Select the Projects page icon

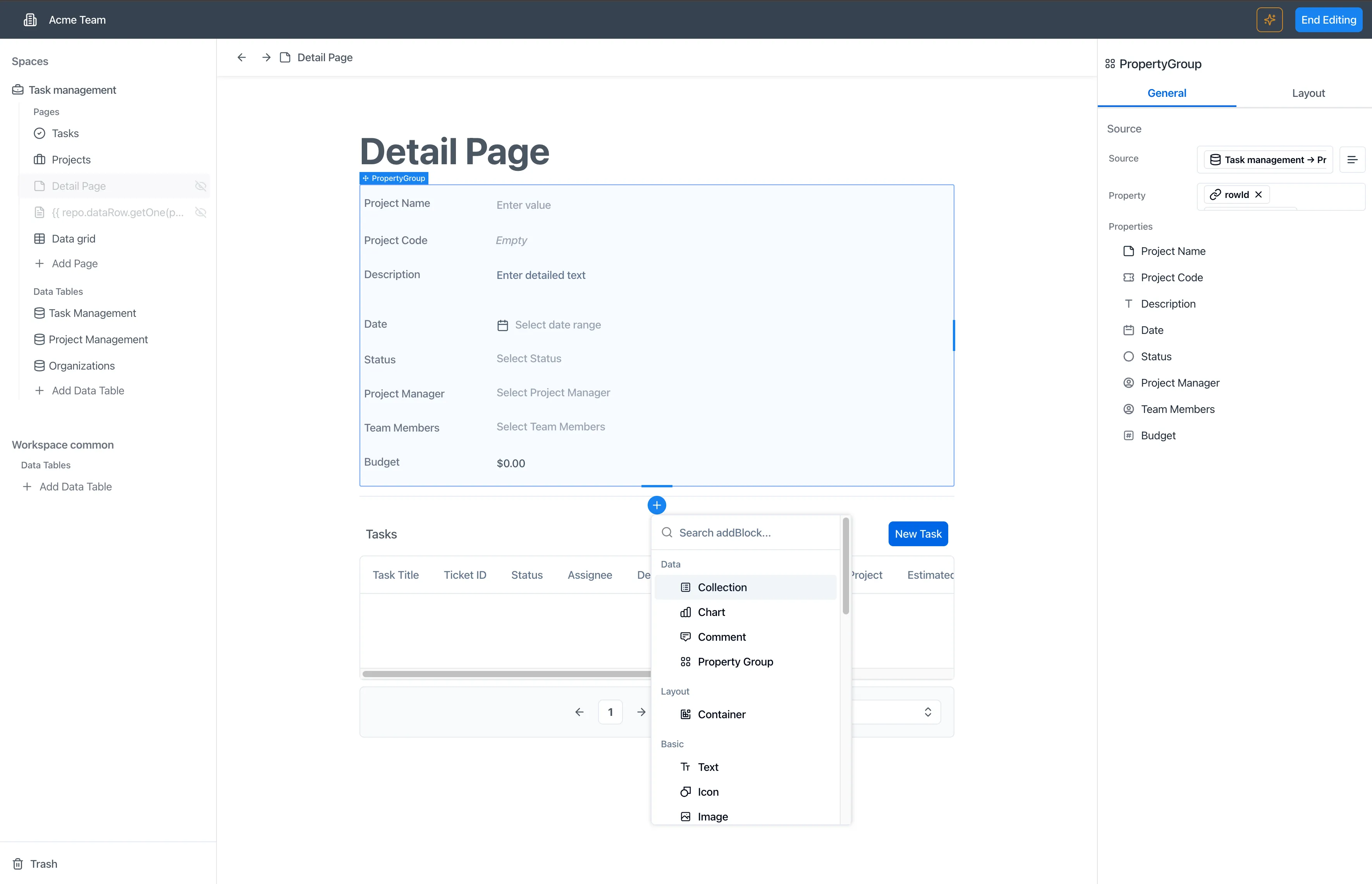tap(39, 159)
